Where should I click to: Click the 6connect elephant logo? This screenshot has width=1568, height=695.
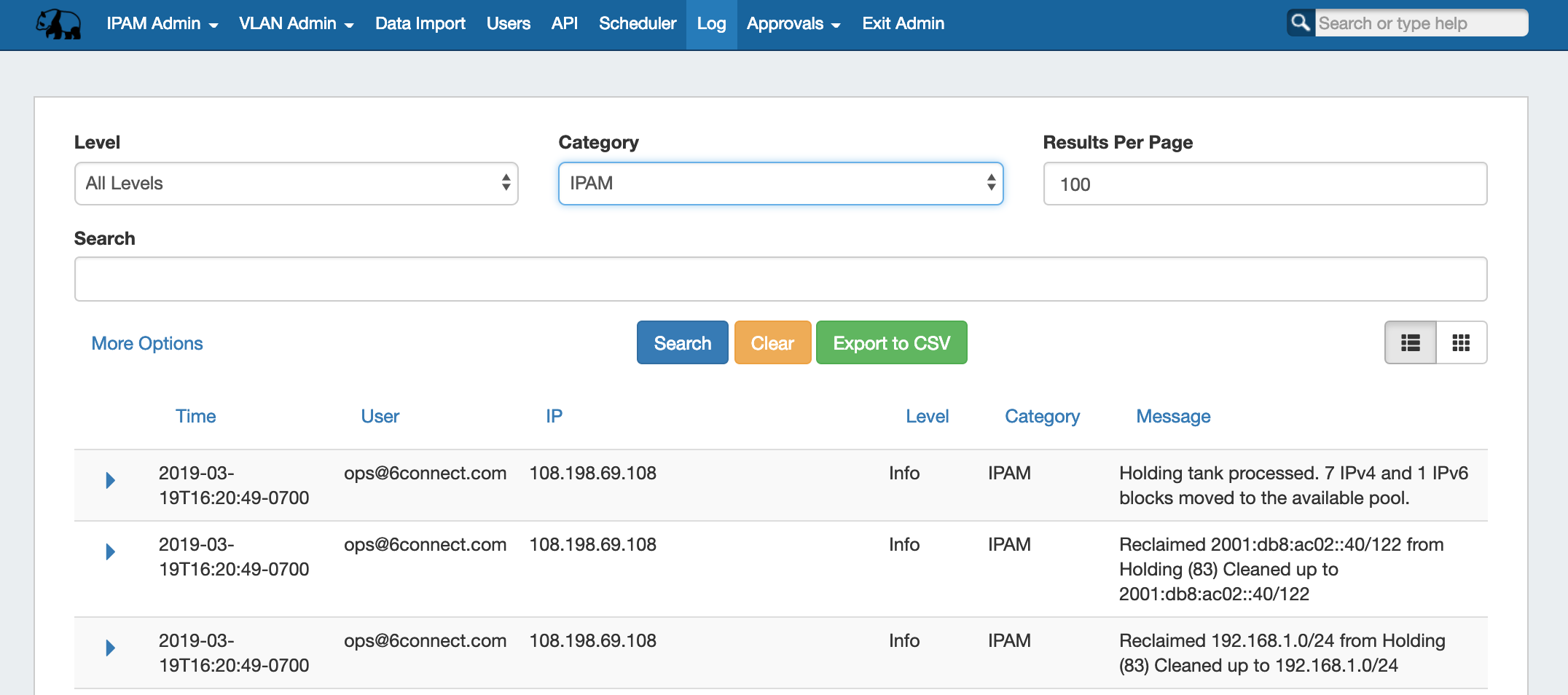pyautogui.click(x=58, y=24)
